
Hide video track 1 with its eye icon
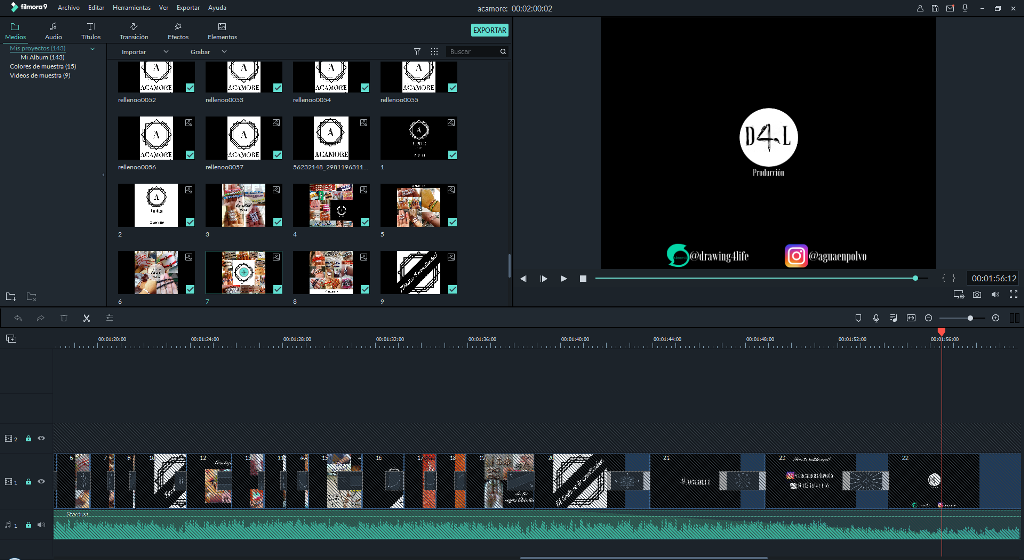click(x=41, y=482)
